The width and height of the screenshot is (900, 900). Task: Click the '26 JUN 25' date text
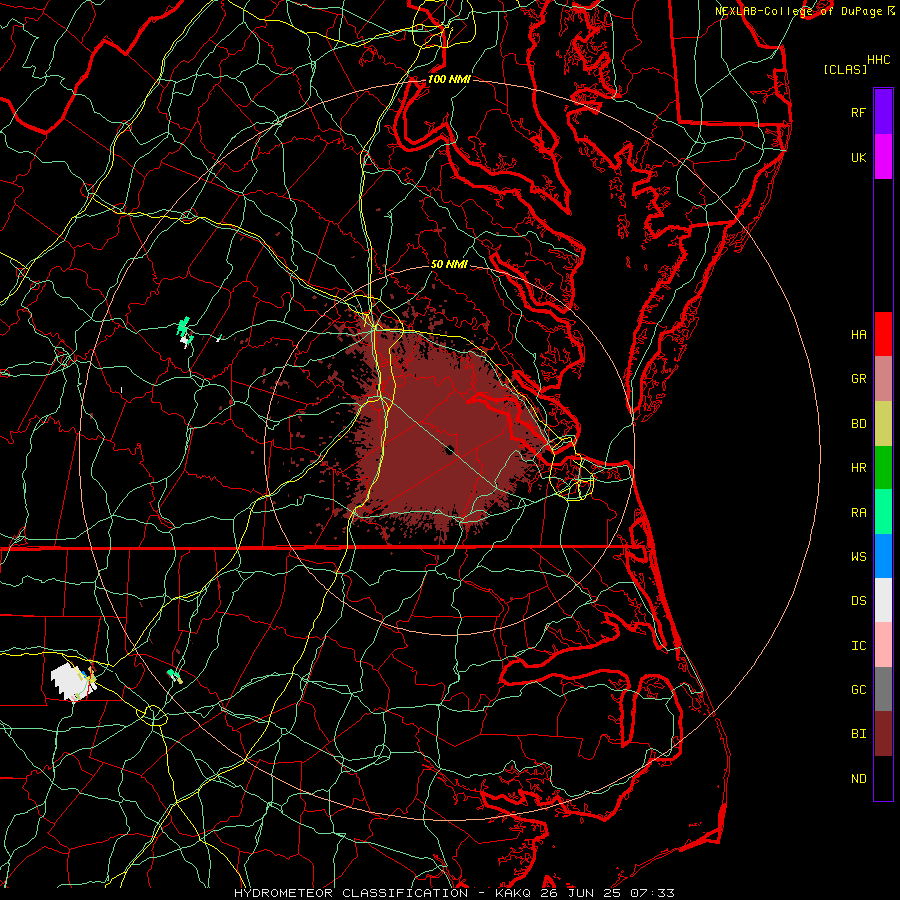coord(583,893)
